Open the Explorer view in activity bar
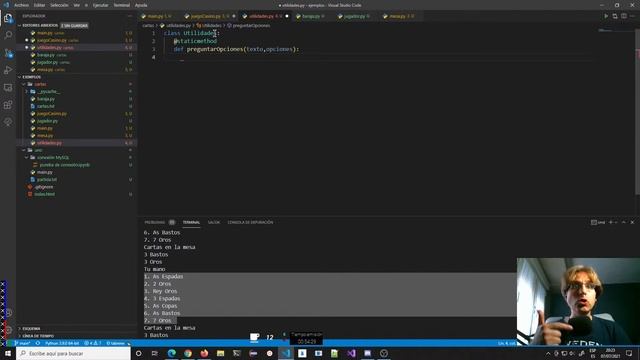Screen dimensions: 640x360 (x=8, y=18)
